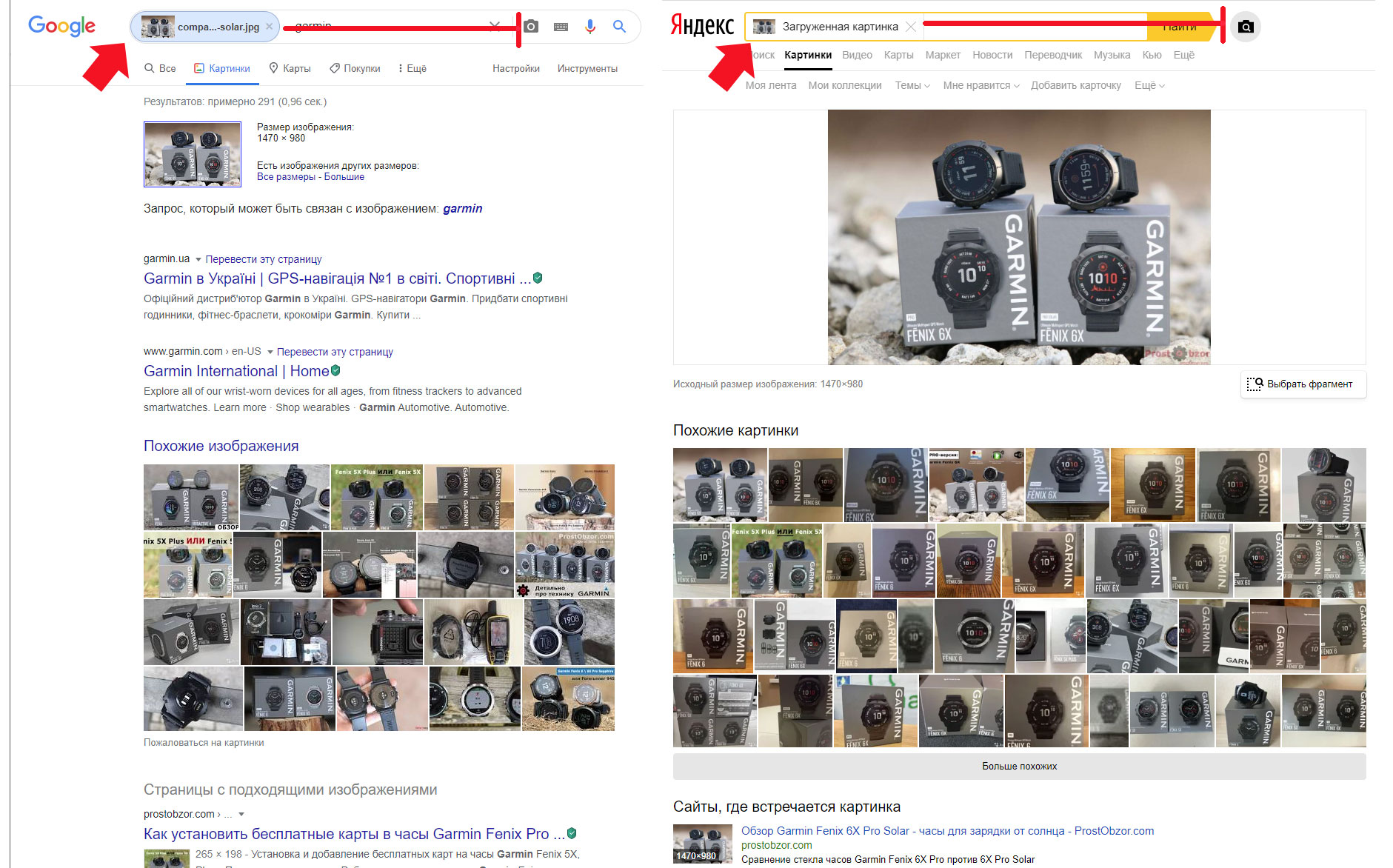
Task: Switch to Google 'Все' tab
Action: tap(160, 68)
